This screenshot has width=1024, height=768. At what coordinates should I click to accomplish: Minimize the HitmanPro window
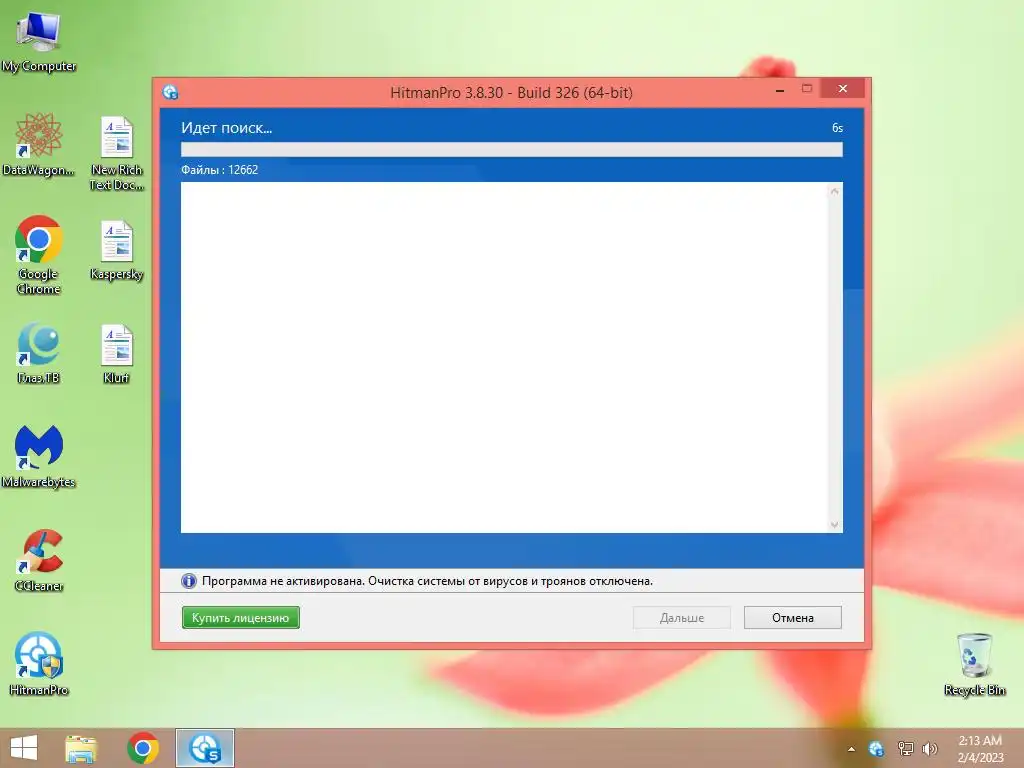point(780,90)
